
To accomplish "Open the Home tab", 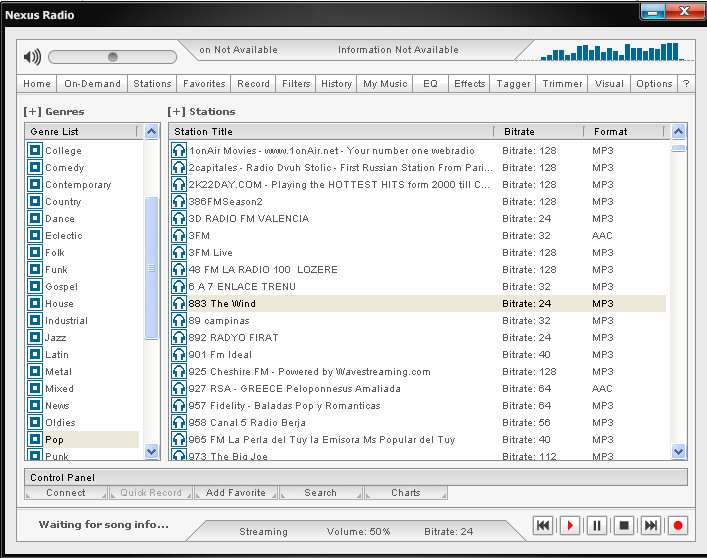I will pyautogui.click(x=37, y=84).
